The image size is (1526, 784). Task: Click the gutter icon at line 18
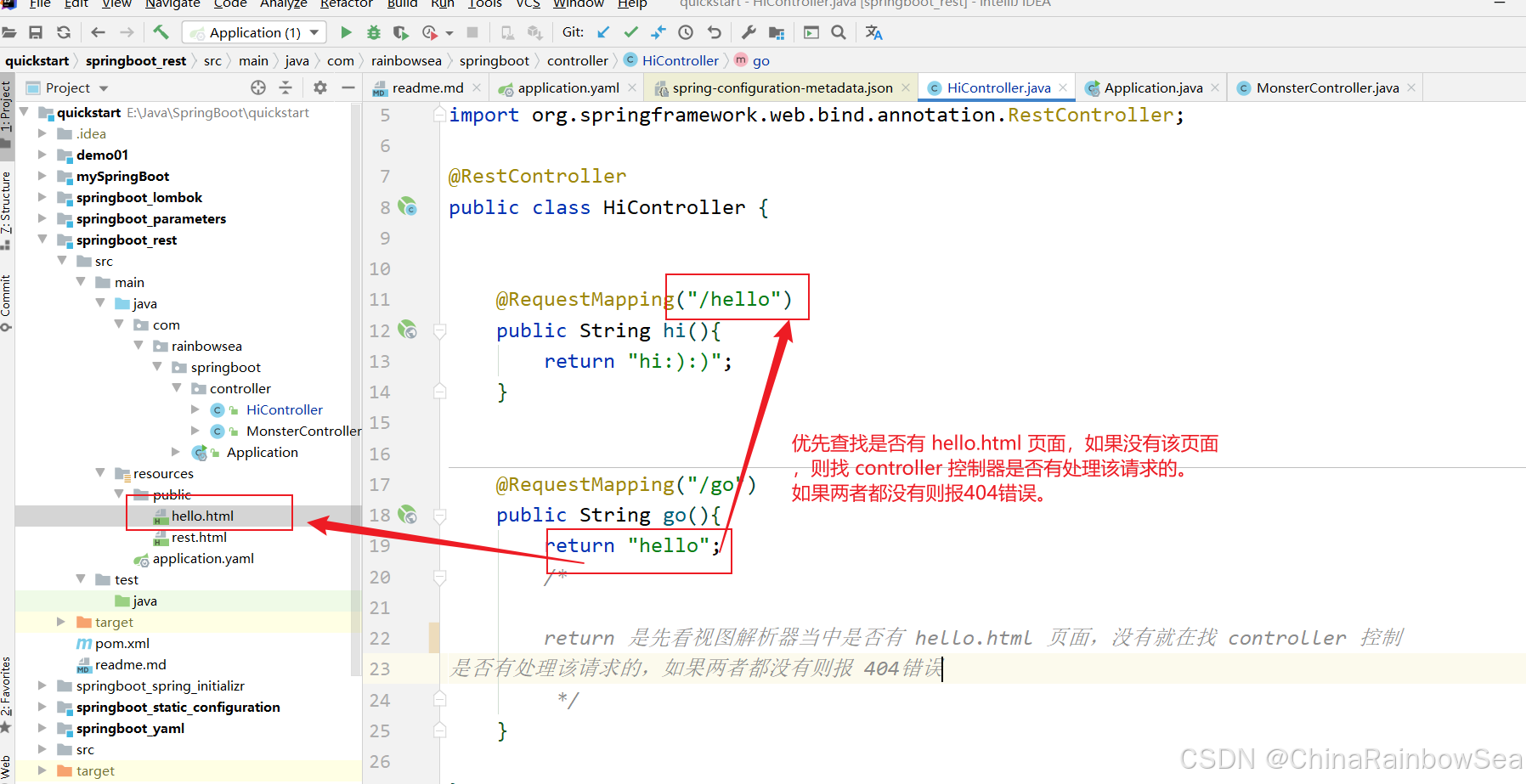click(408, 514)
